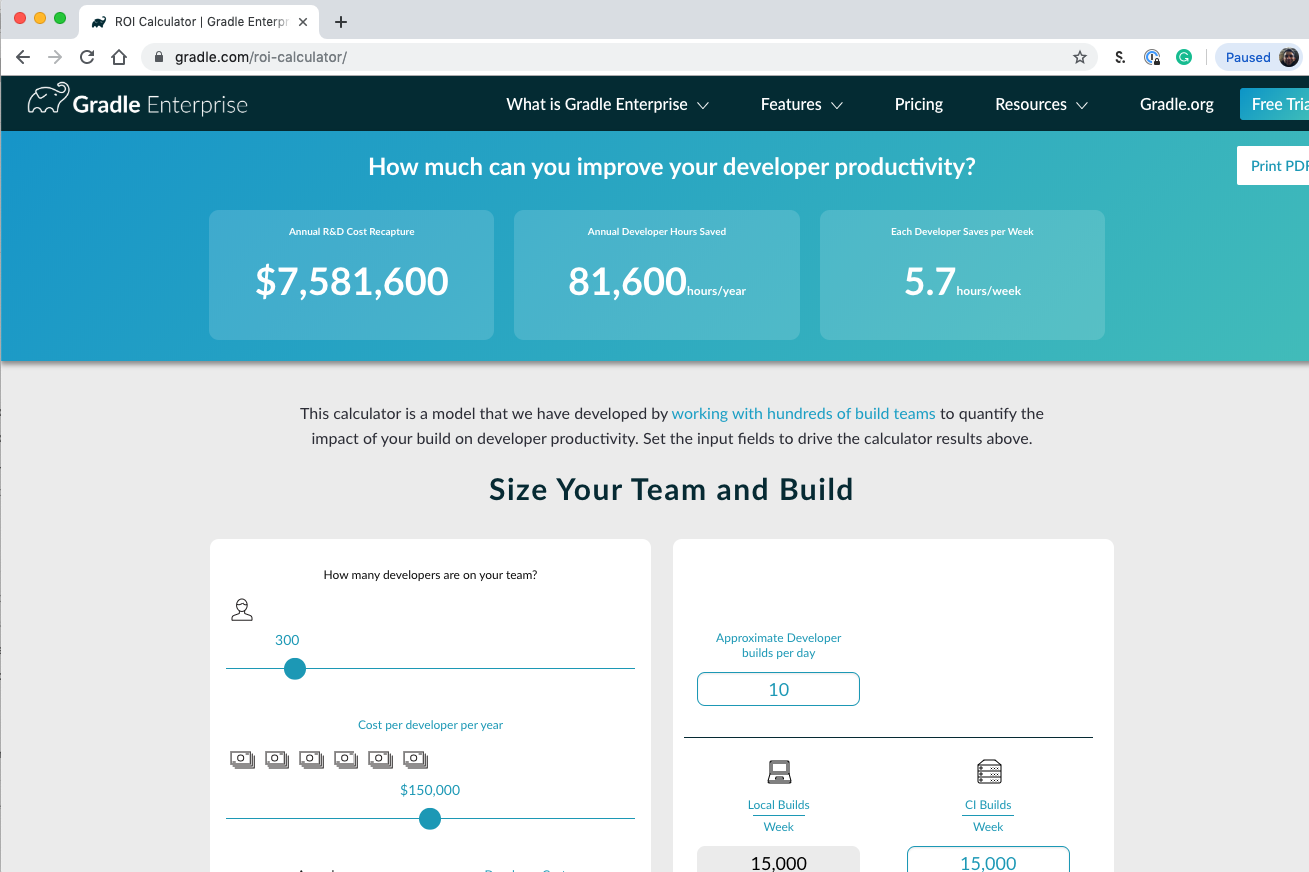1309x872 pixels.
Task: Click the $7,581,600 cost recapture value
Action: (352, 281)
